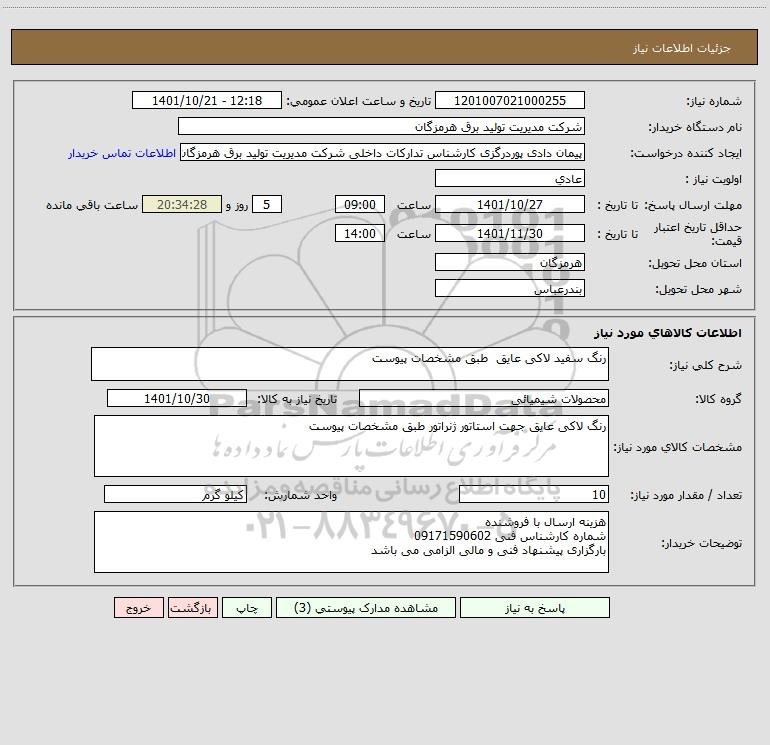
Task: Click the header جزئیات اطلاعات نیاز
Action: point(681,48)
